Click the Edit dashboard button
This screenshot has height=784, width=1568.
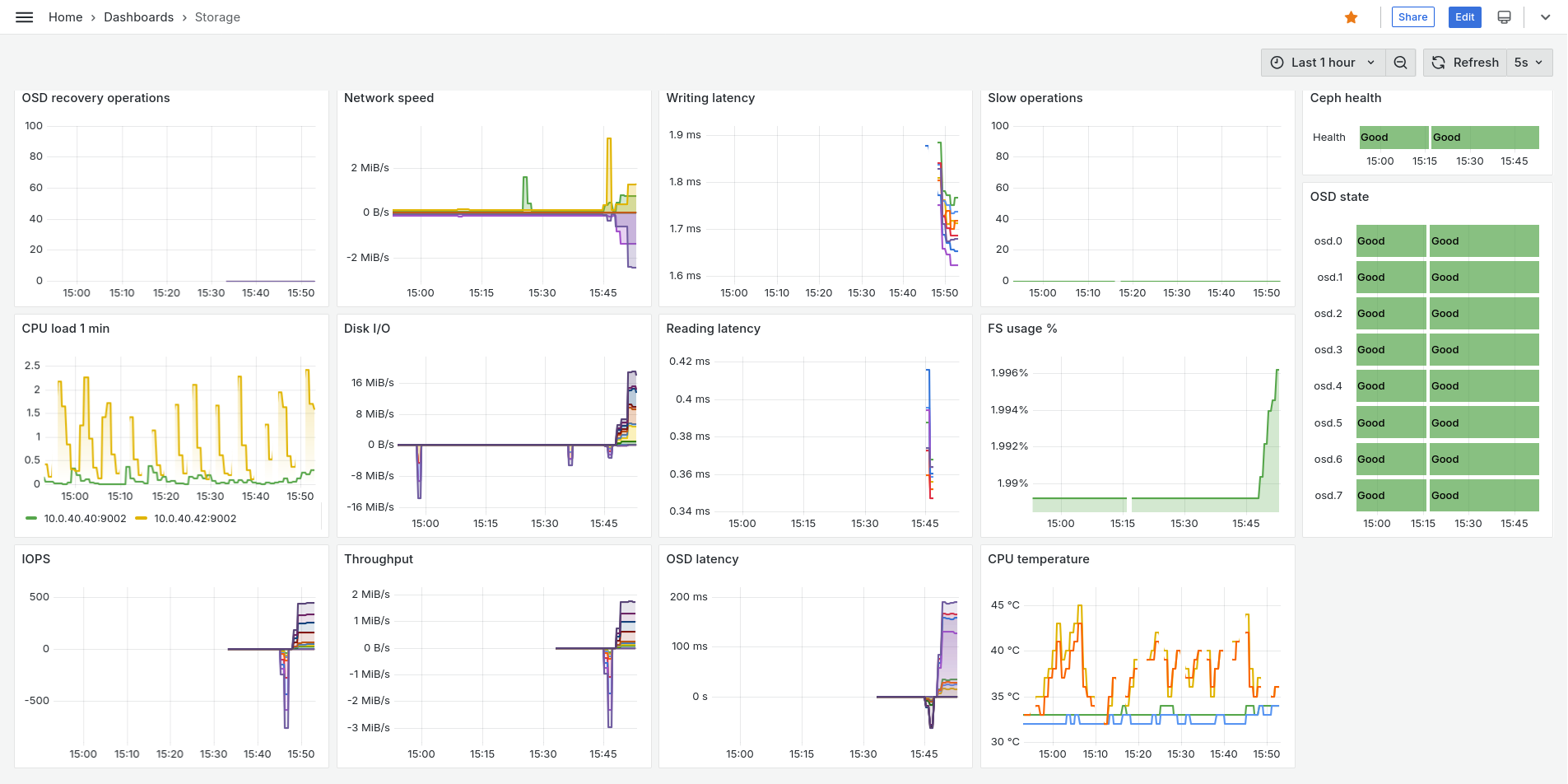point(1464,17)
